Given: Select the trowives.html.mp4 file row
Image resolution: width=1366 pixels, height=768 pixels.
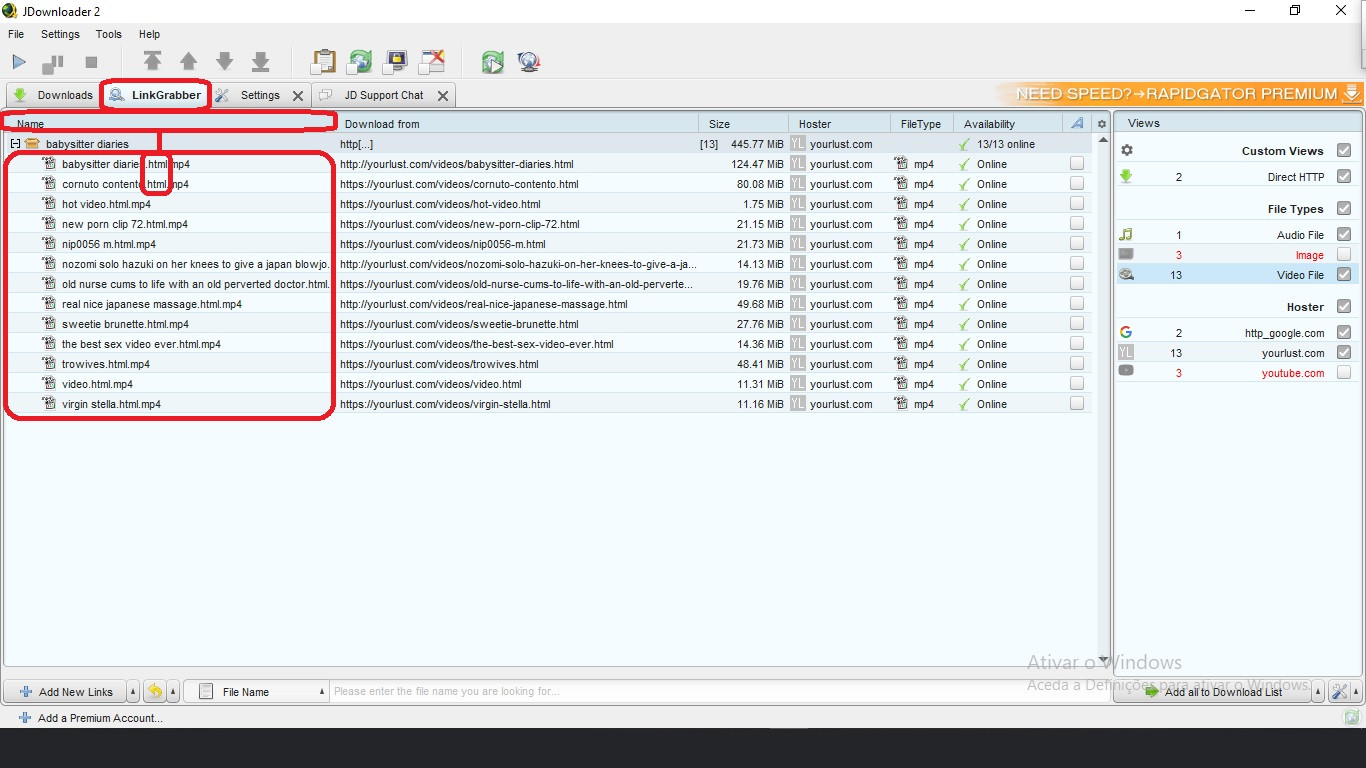Looking at the screenshot, I should (x=548, y=364).
